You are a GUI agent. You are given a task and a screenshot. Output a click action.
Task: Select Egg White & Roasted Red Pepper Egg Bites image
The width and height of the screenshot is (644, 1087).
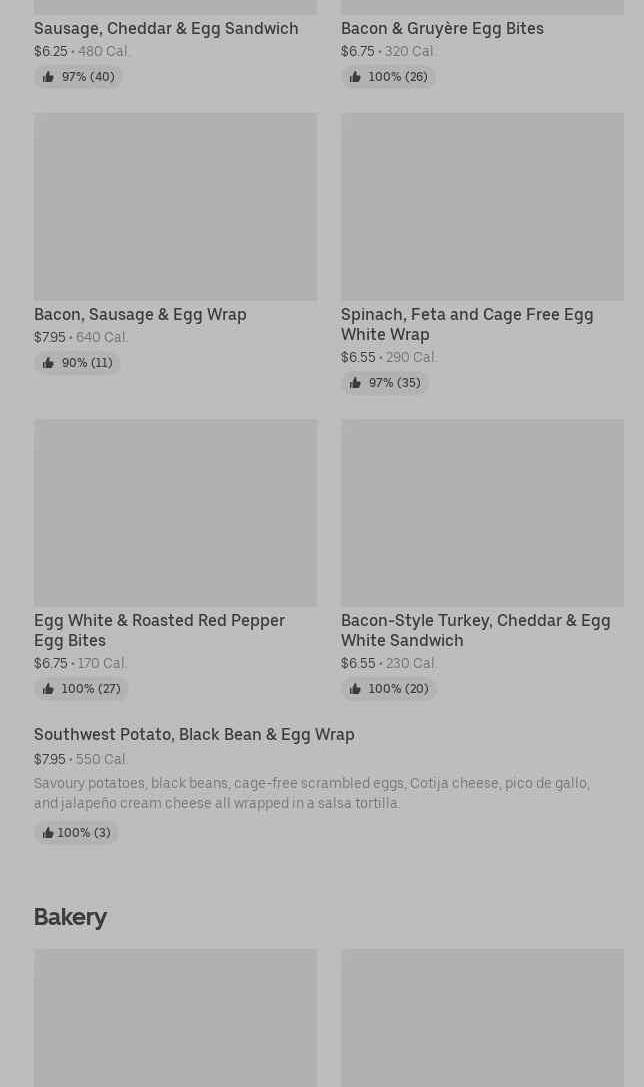tap(175, 512)
